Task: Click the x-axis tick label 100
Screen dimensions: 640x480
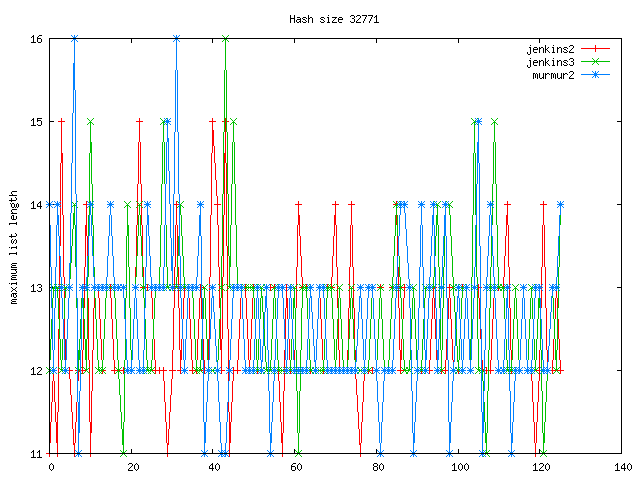Action: click(x=460, y=467)
